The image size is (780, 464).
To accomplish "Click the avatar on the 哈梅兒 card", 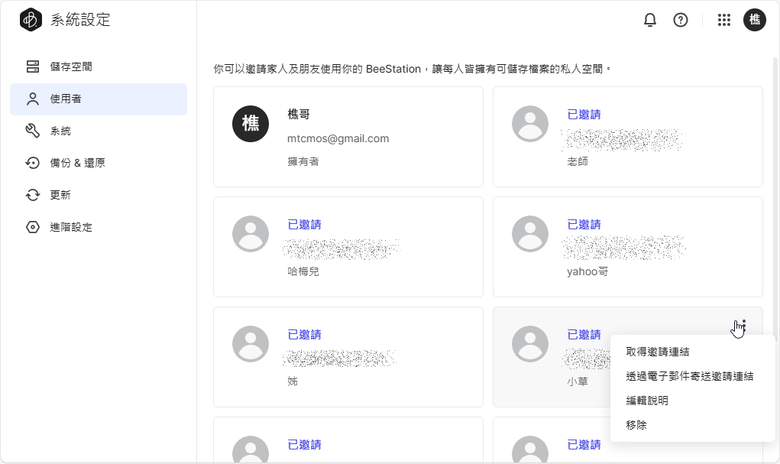I will point(251,234).
